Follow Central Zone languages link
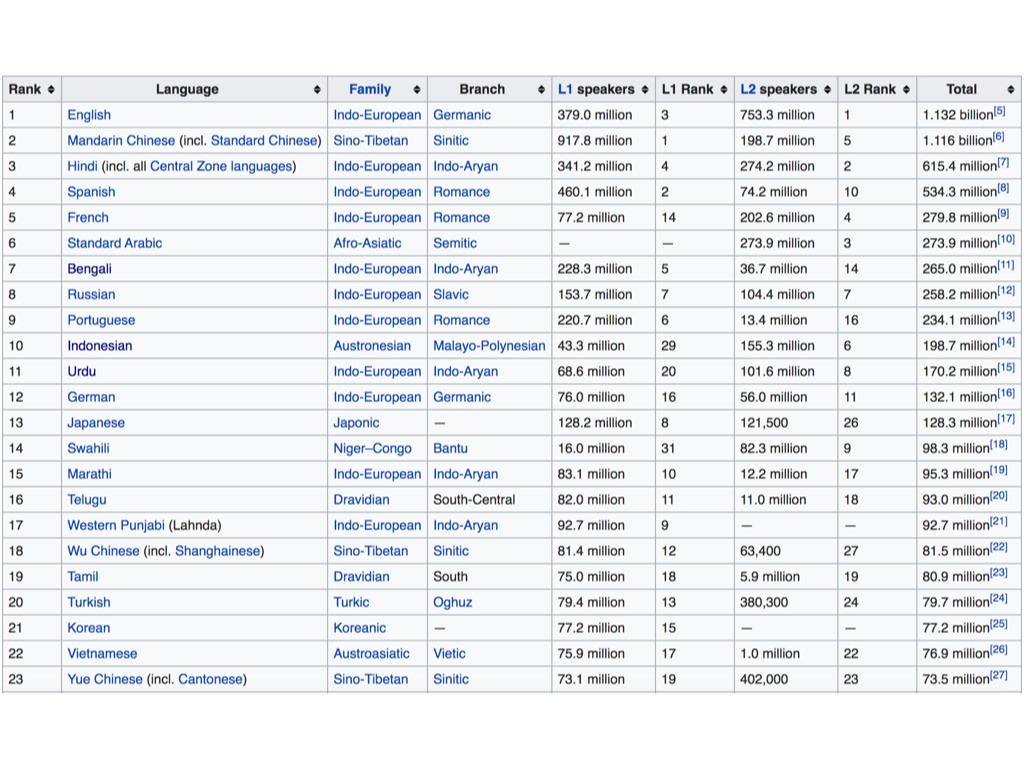This screenshot has height=768, width=1024. tap(221, 166)
